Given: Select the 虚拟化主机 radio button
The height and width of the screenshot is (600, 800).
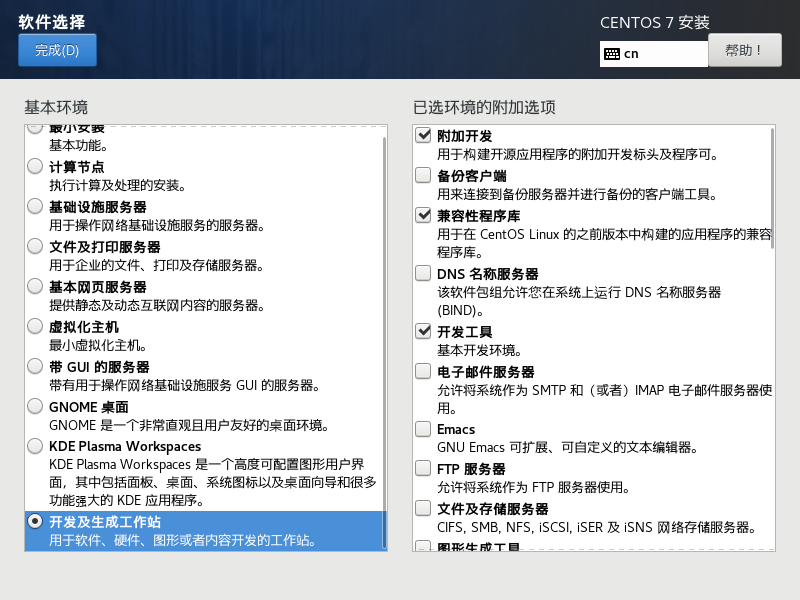Looking at the screenshot, I should [x=35, y=326].
